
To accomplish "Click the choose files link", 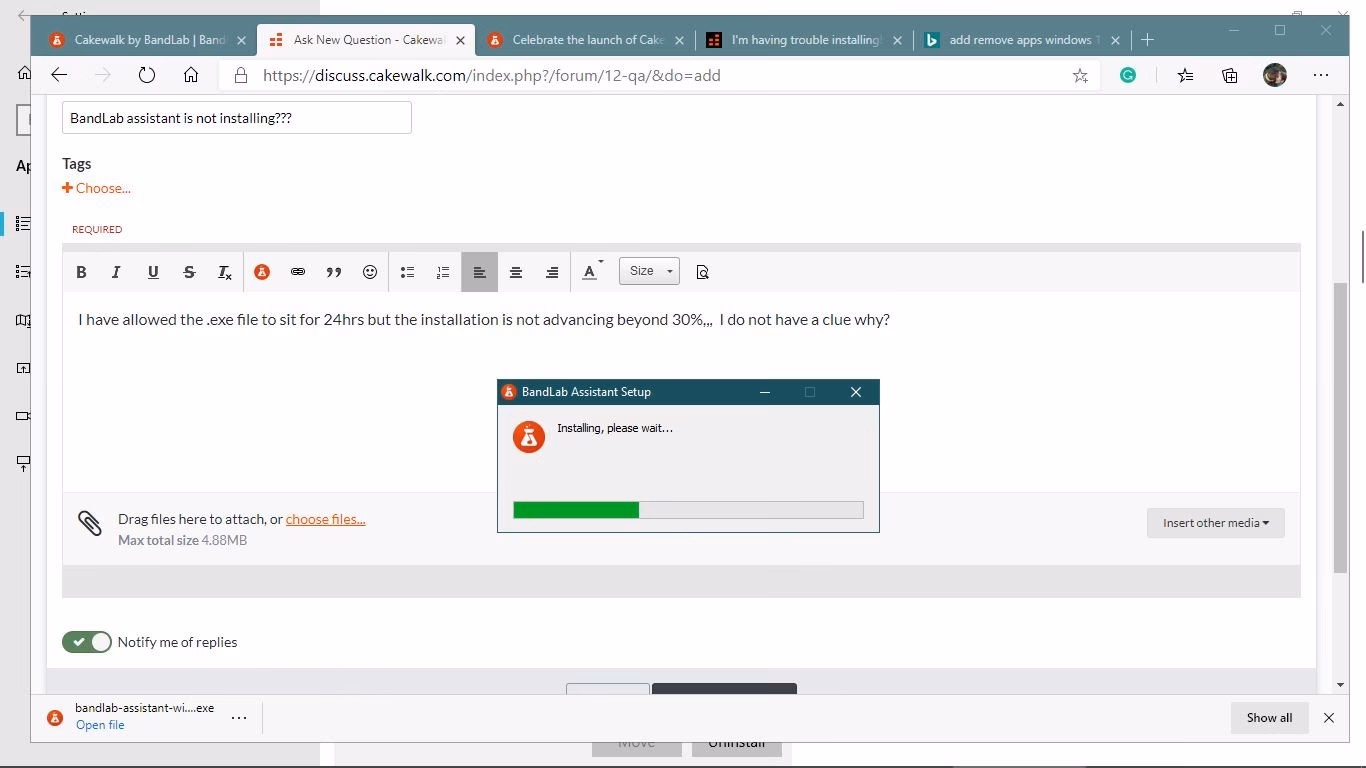I will [325, 519].
